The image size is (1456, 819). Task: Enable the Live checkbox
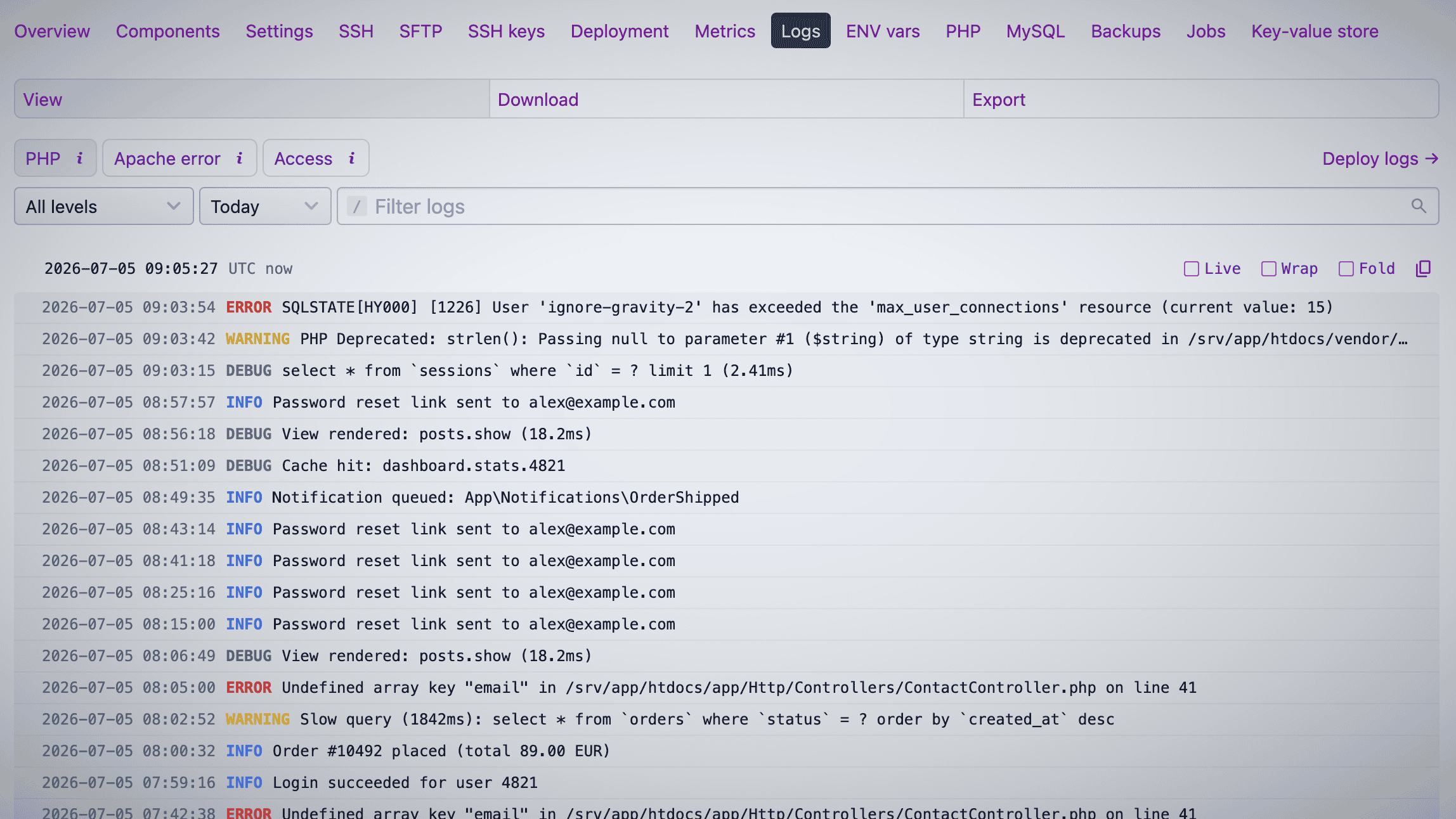(x=1191, y=269)
